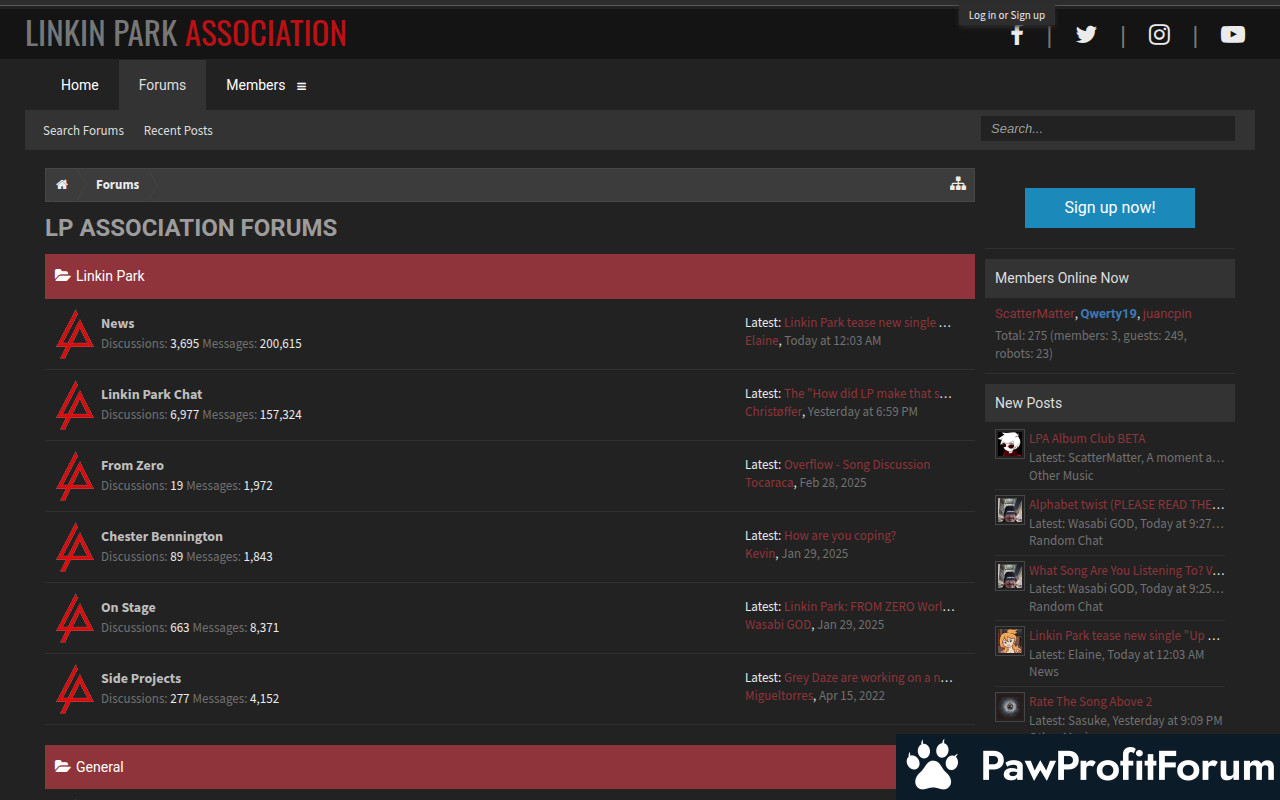The width and height of the screenshot is (1280, 800).
Task: Open What Song Are You Listening To? post
Action: (1127, 571)
